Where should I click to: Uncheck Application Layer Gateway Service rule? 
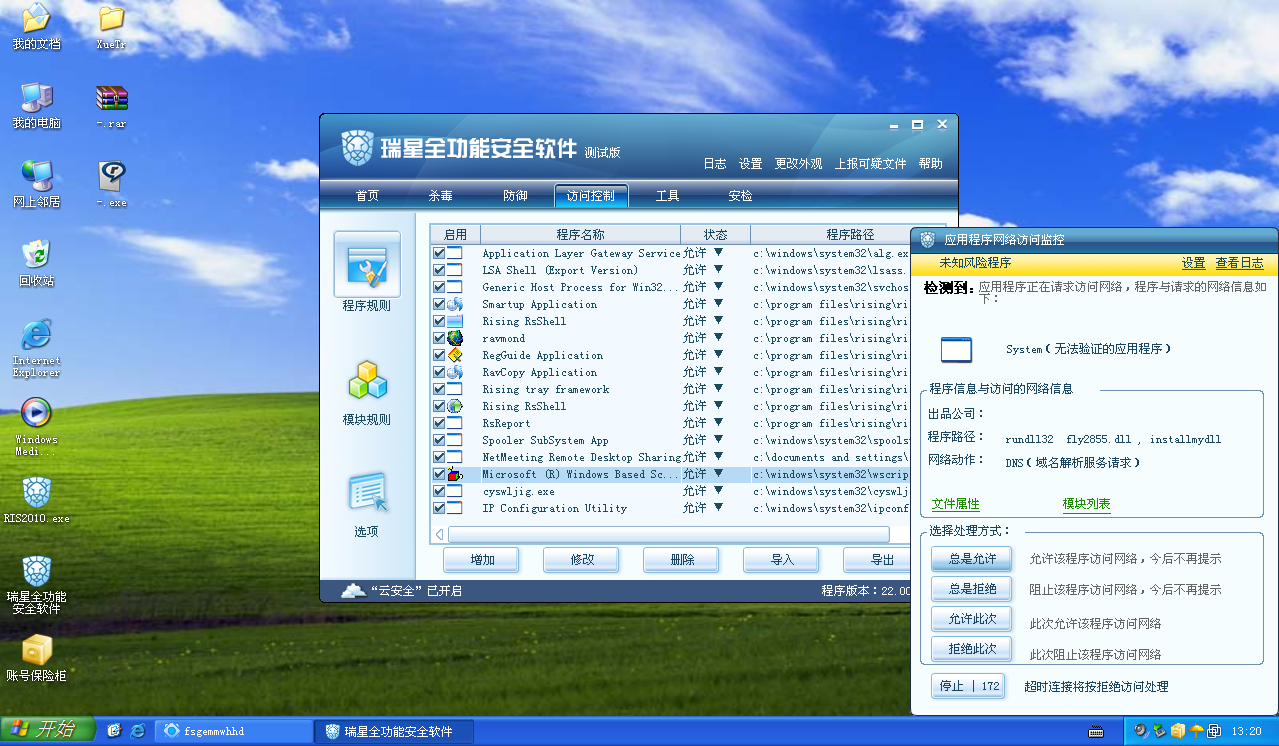[x=439, y=253]
